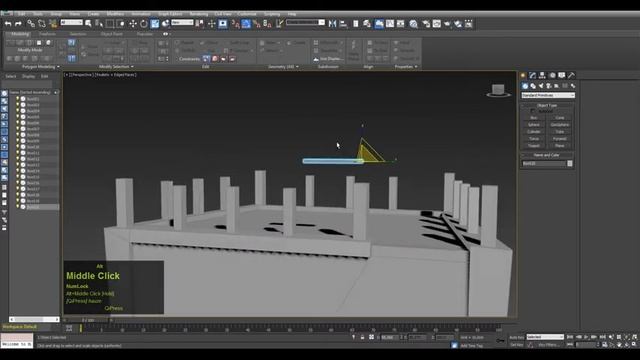Expand the Polygon Modeling panel arrow

point(58,67)
